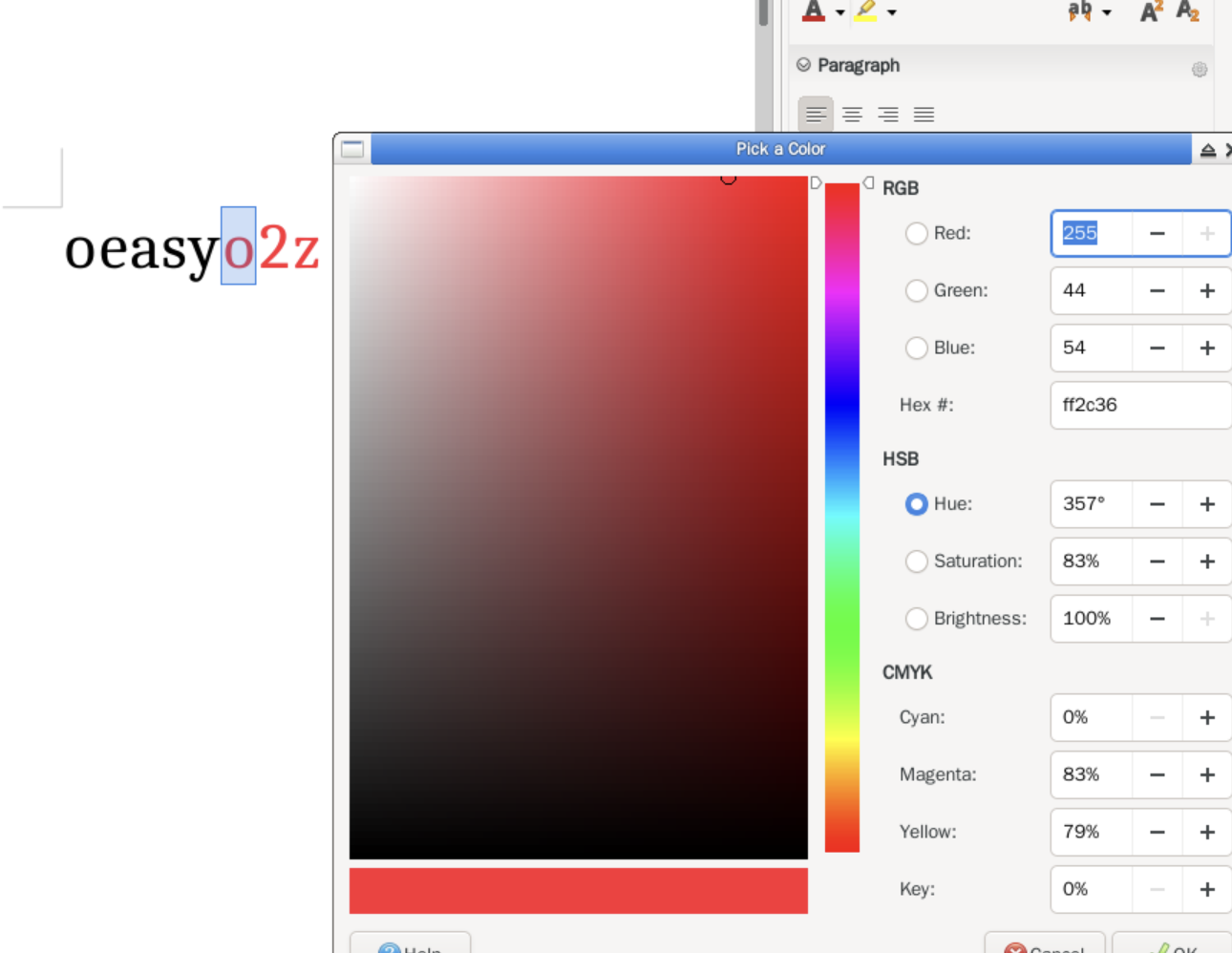Viewport: 1232px width, 953px height.
Task: Align paragraph left
Action: (816, 115)
